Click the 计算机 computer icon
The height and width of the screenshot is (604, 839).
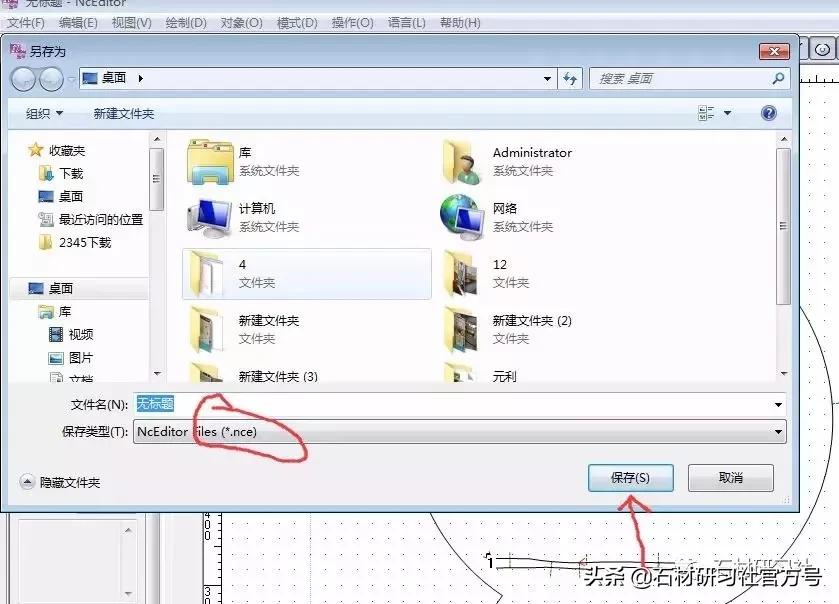209,218
